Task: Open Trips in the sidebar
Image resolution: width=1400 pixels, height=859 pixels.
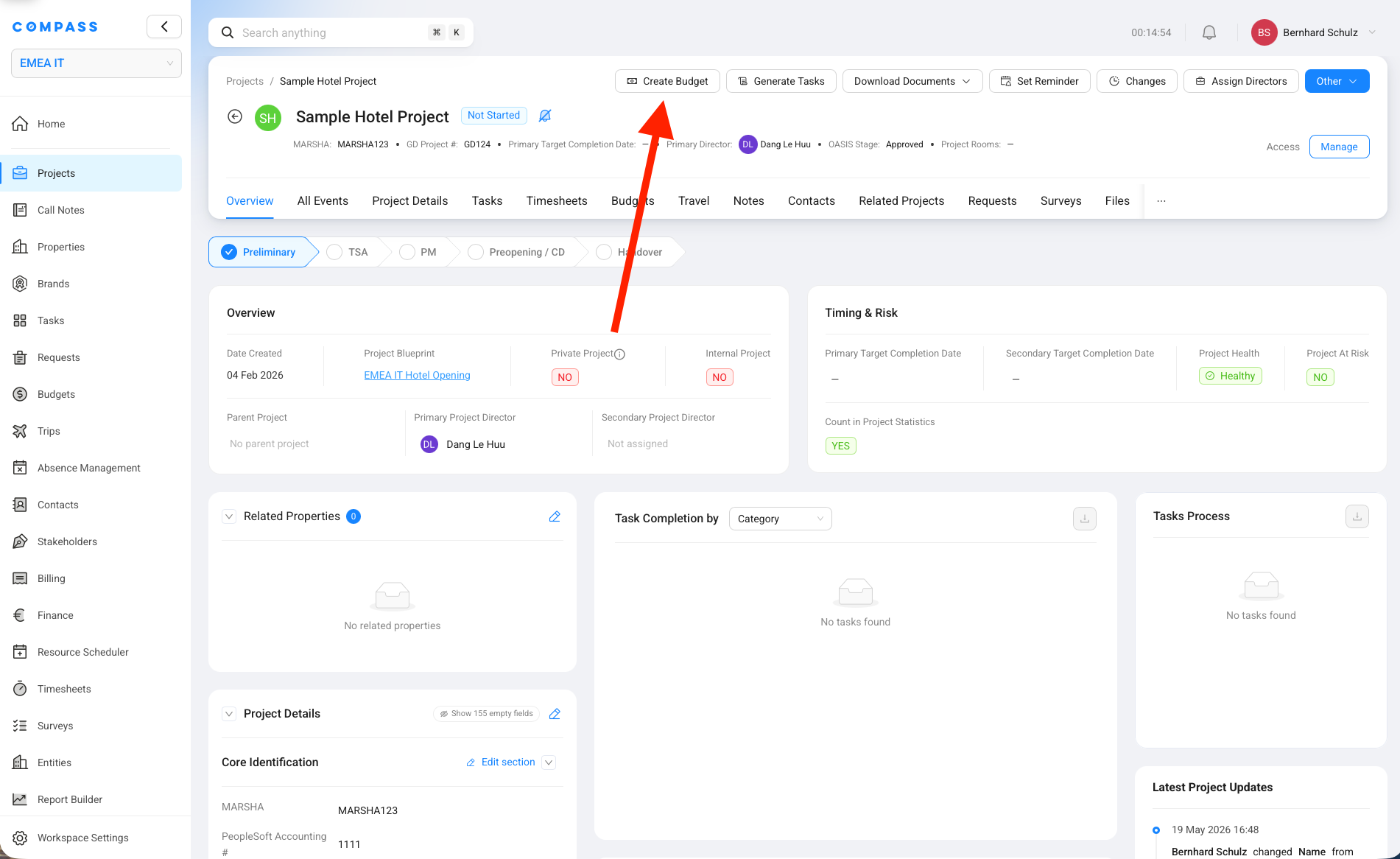Action: pyautogui.click(x=49, y=431)
